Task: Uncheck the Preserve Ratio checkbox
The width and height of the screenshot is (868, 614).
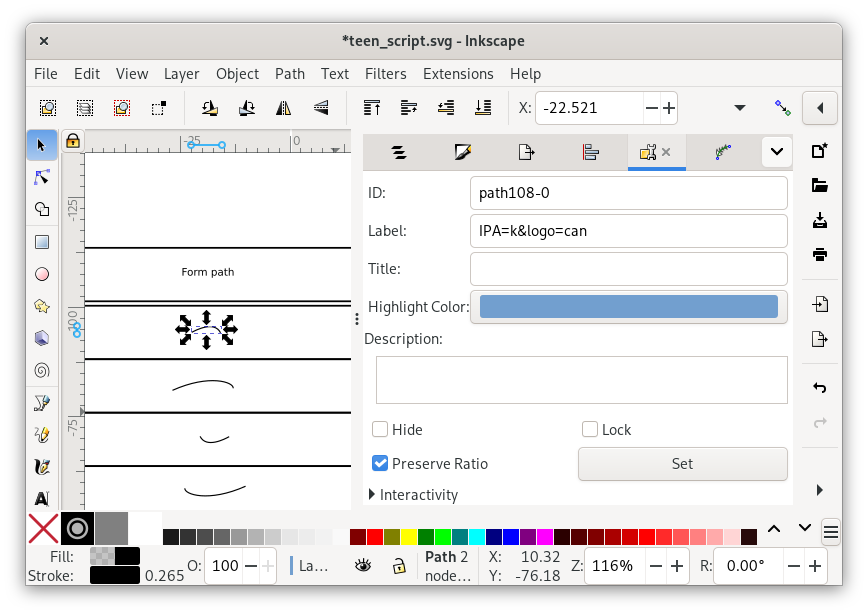Action: (380, 464)
